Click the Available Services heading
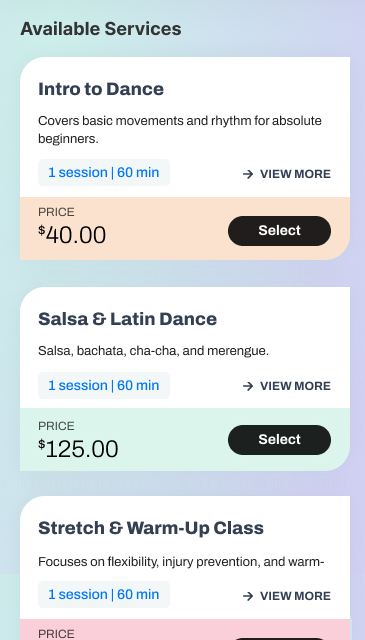The width and height of the screenshot is (365, 640). (x=101, y=29)
